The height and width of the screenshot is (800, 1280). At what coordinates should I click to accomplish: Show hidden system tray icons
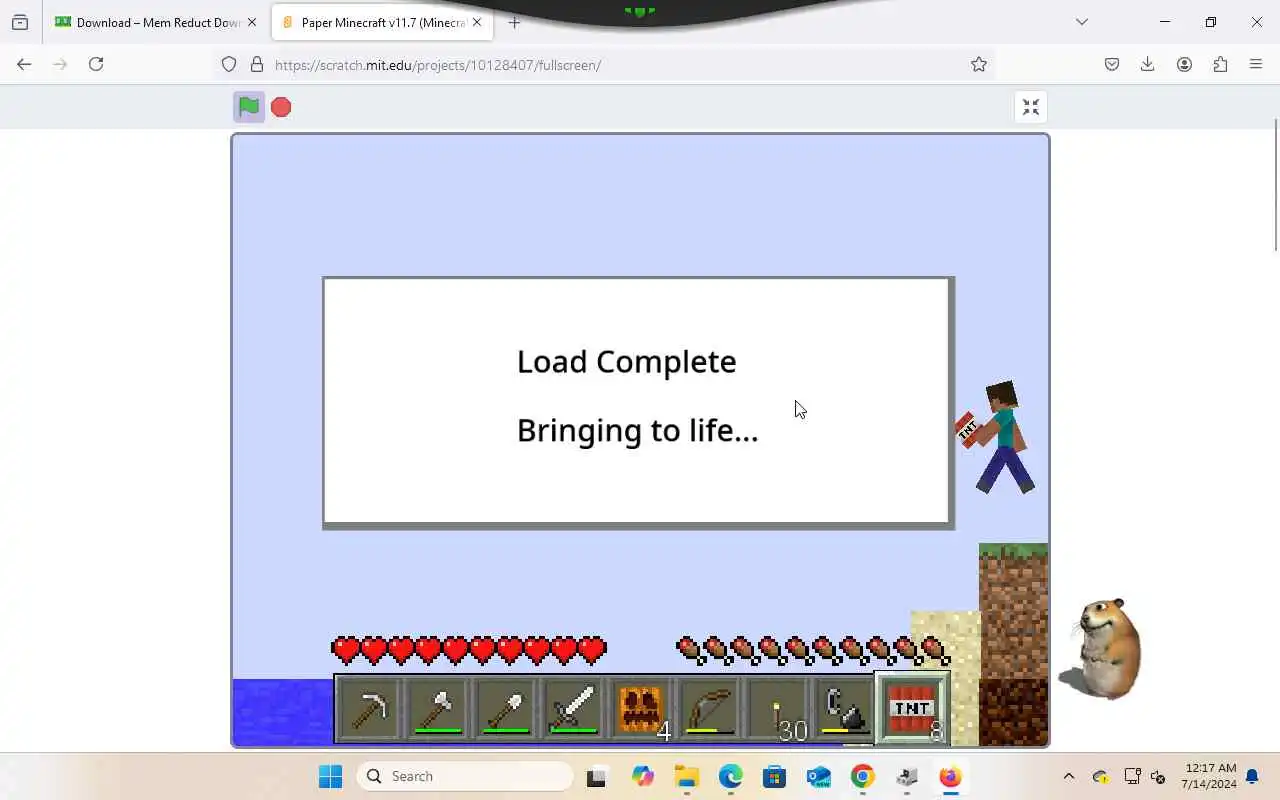[x=1068, y=776]
